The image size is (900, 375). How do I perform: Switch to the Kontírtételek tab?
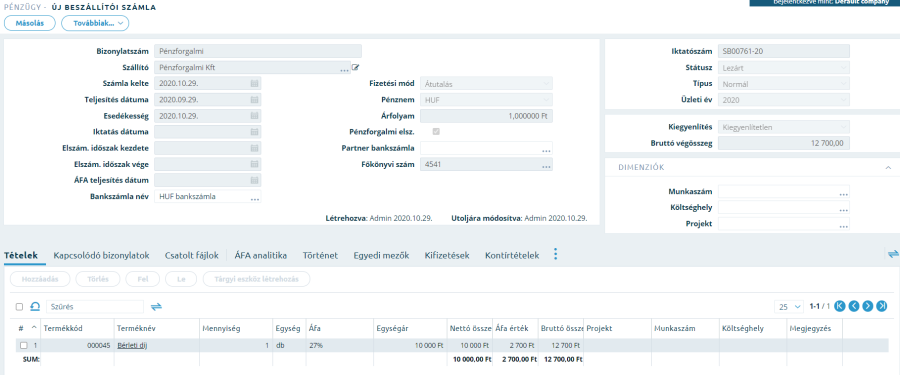512,256
